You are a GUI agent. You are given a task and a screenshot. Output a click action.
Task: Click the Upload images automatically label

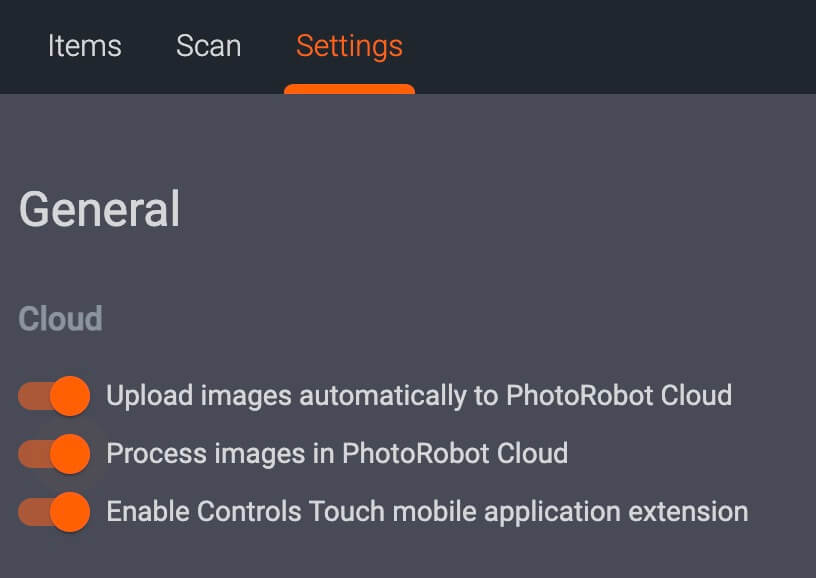419,395
